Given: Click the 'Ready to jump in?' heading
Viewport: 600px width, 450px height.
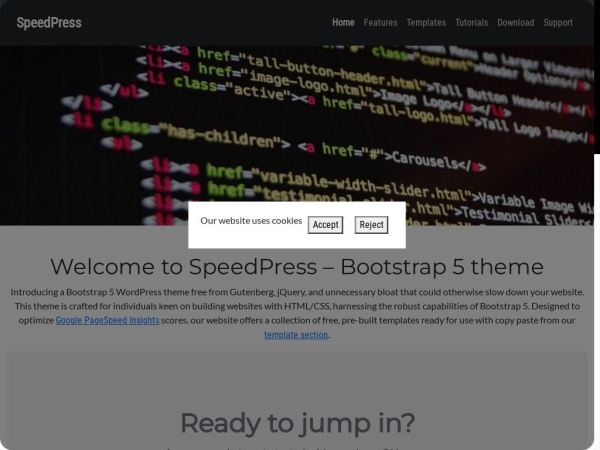Looking at the screenshot, I should click(x=298, y=423).
